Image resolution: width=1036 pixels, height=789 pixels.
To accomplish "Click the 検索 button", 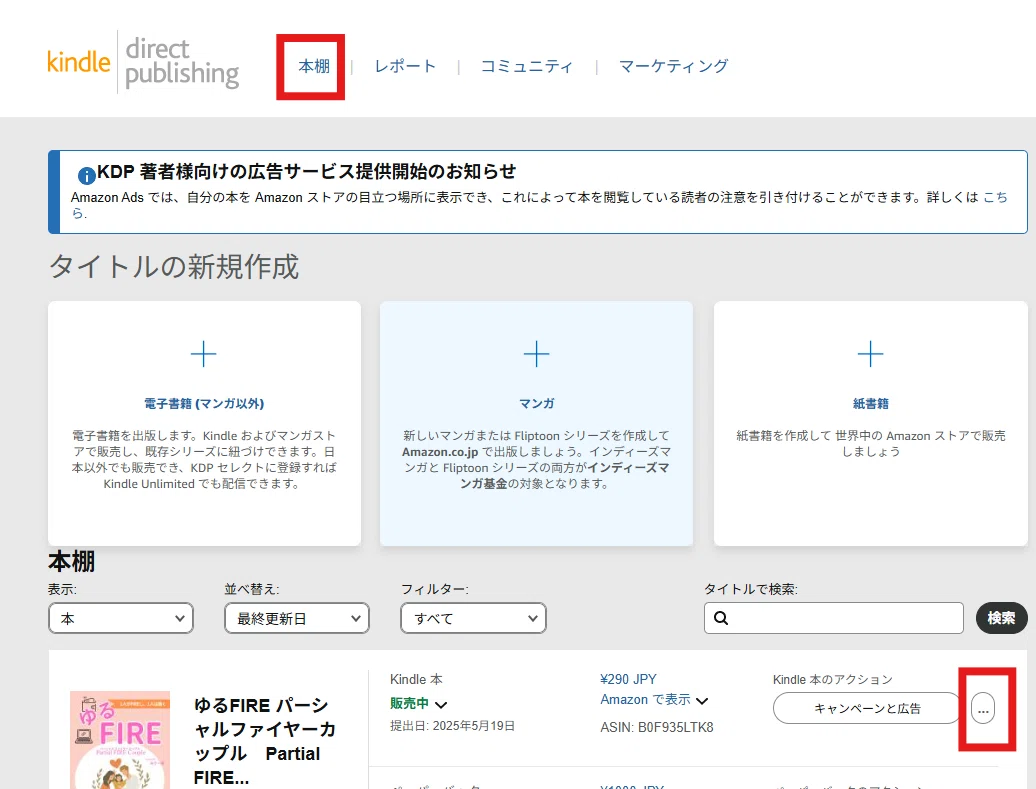I will (1001, 618).
